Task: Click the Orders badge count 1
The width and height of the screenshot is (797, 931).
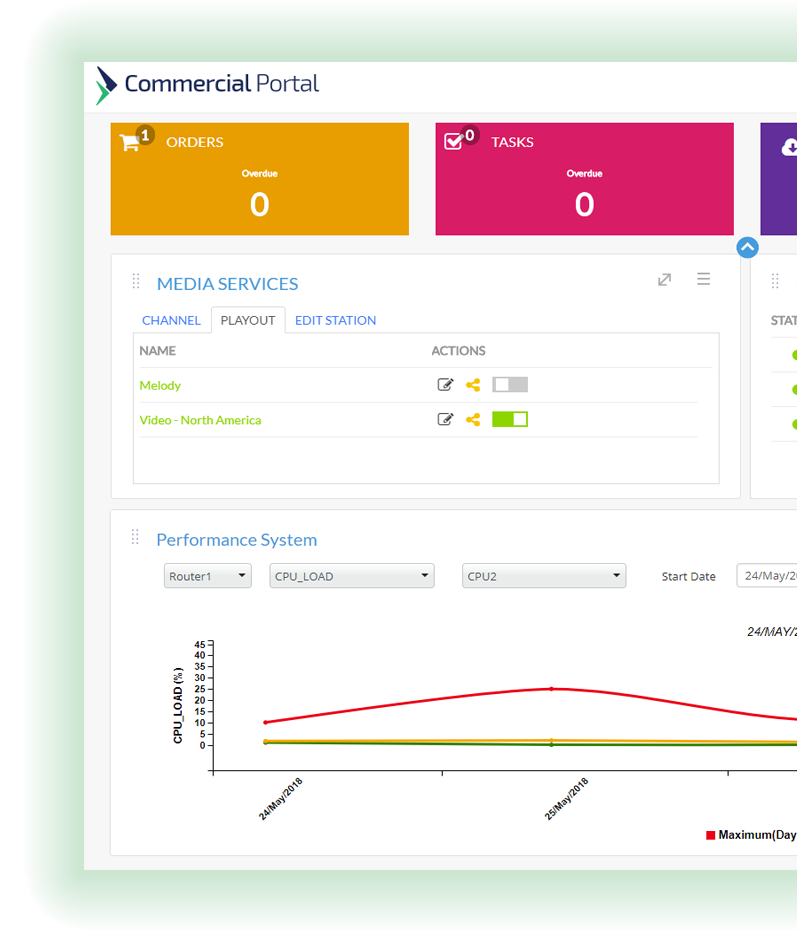Action: pos(145,135)
